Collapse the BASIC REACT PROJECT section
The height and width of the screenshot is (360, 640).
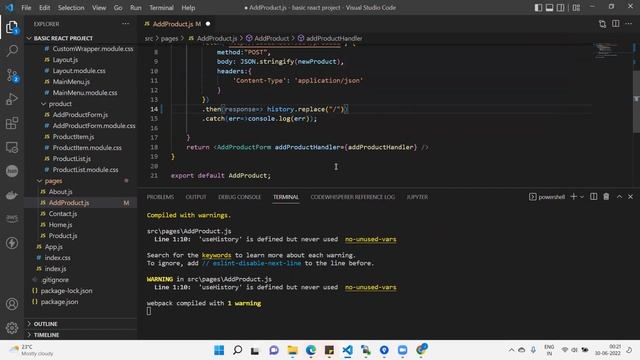click(x=81, y=38)
